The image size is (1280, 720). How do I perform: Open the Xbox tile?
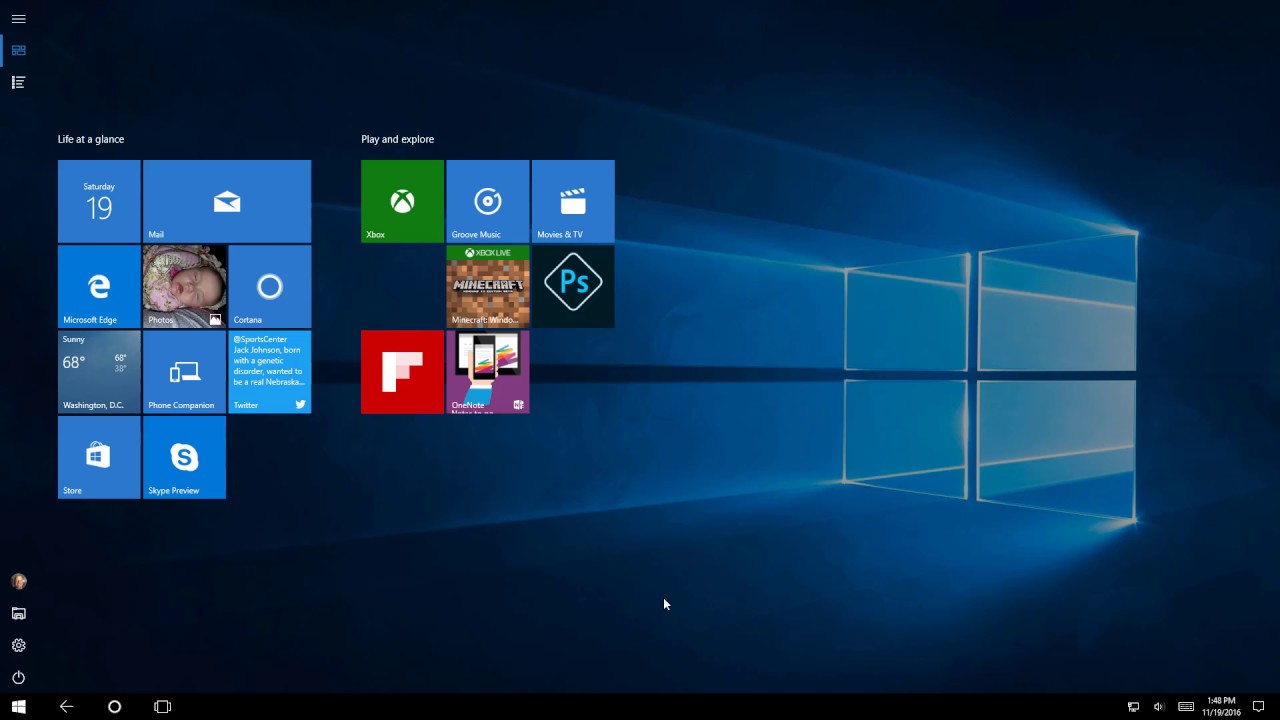pyautogui.click(x=402, y=201)
